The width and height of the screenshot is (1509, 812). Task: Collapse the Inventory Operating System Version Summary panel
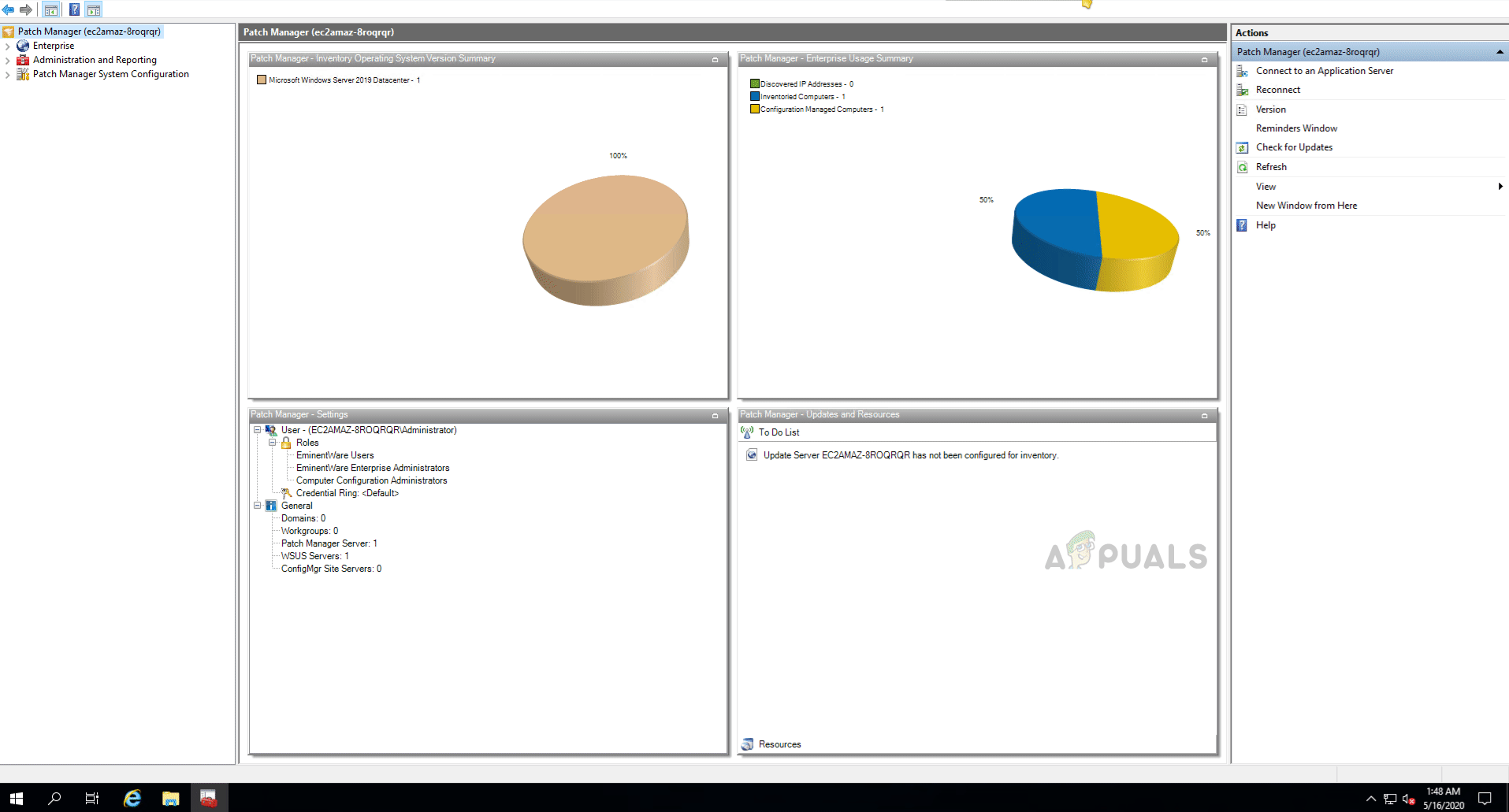pyautogui.click(x=715, y=60)
